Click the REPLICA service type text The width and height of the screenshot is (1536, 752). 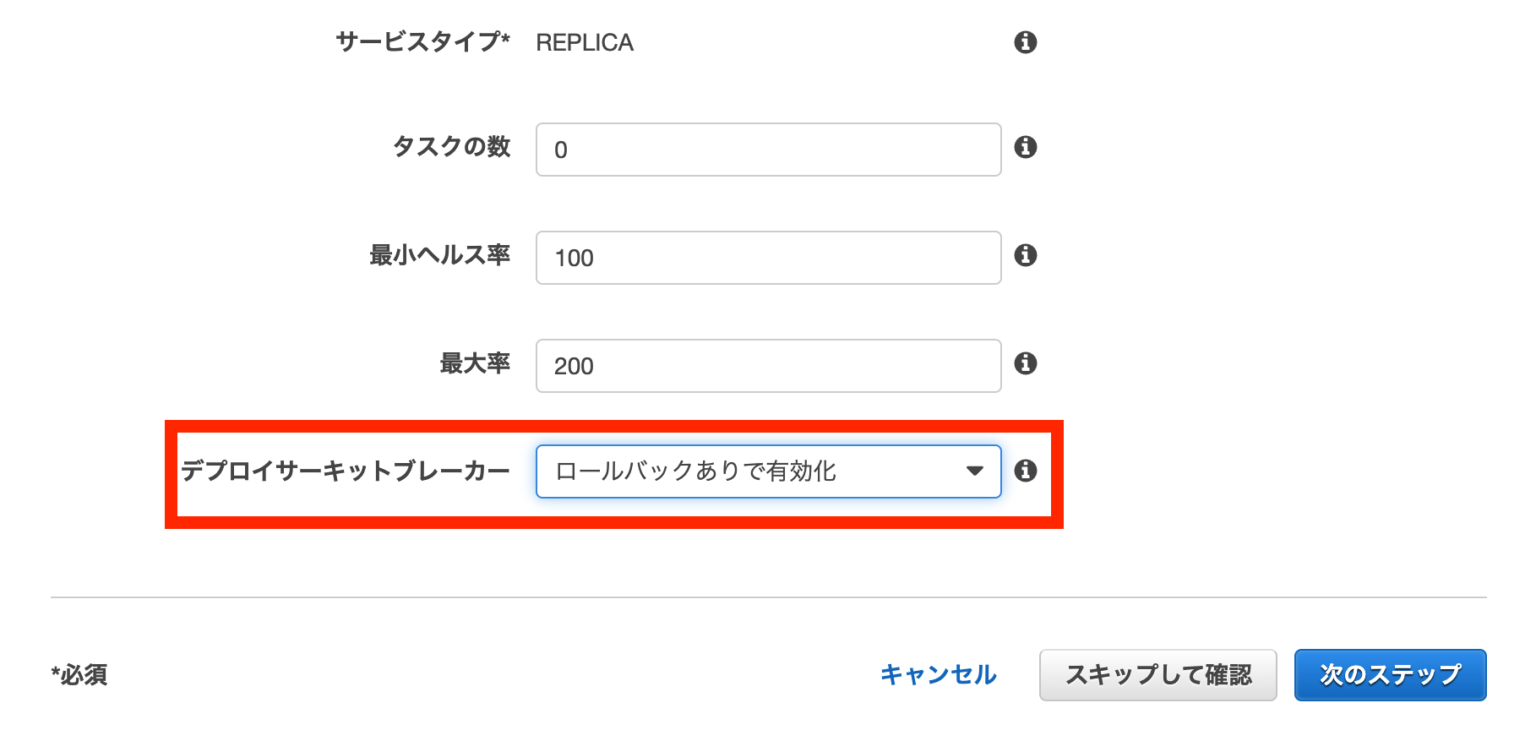tap(585, 42)
